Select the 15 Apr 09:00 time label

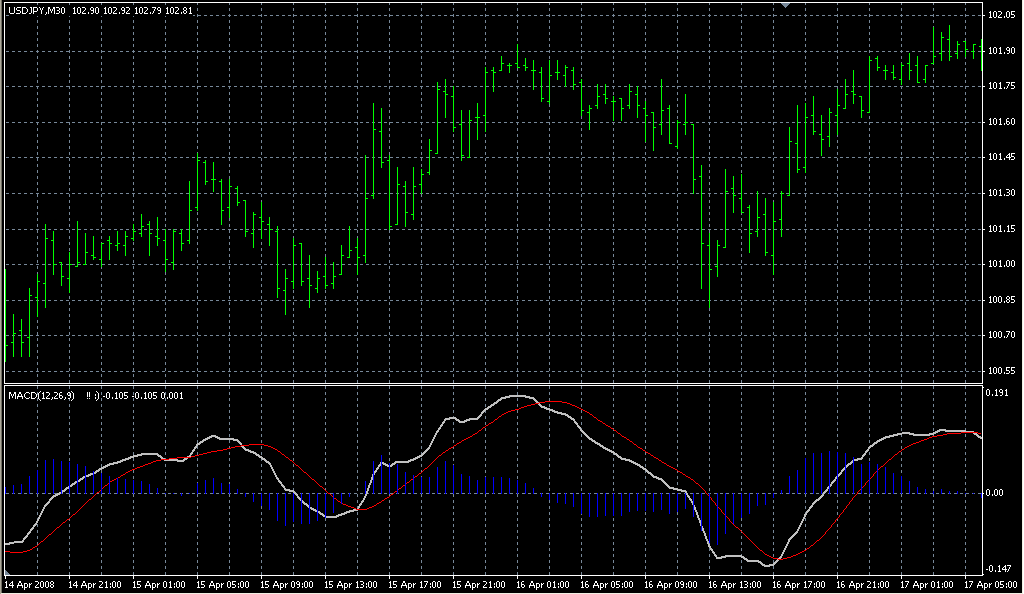pyautogui.click(x=287, y=584)
